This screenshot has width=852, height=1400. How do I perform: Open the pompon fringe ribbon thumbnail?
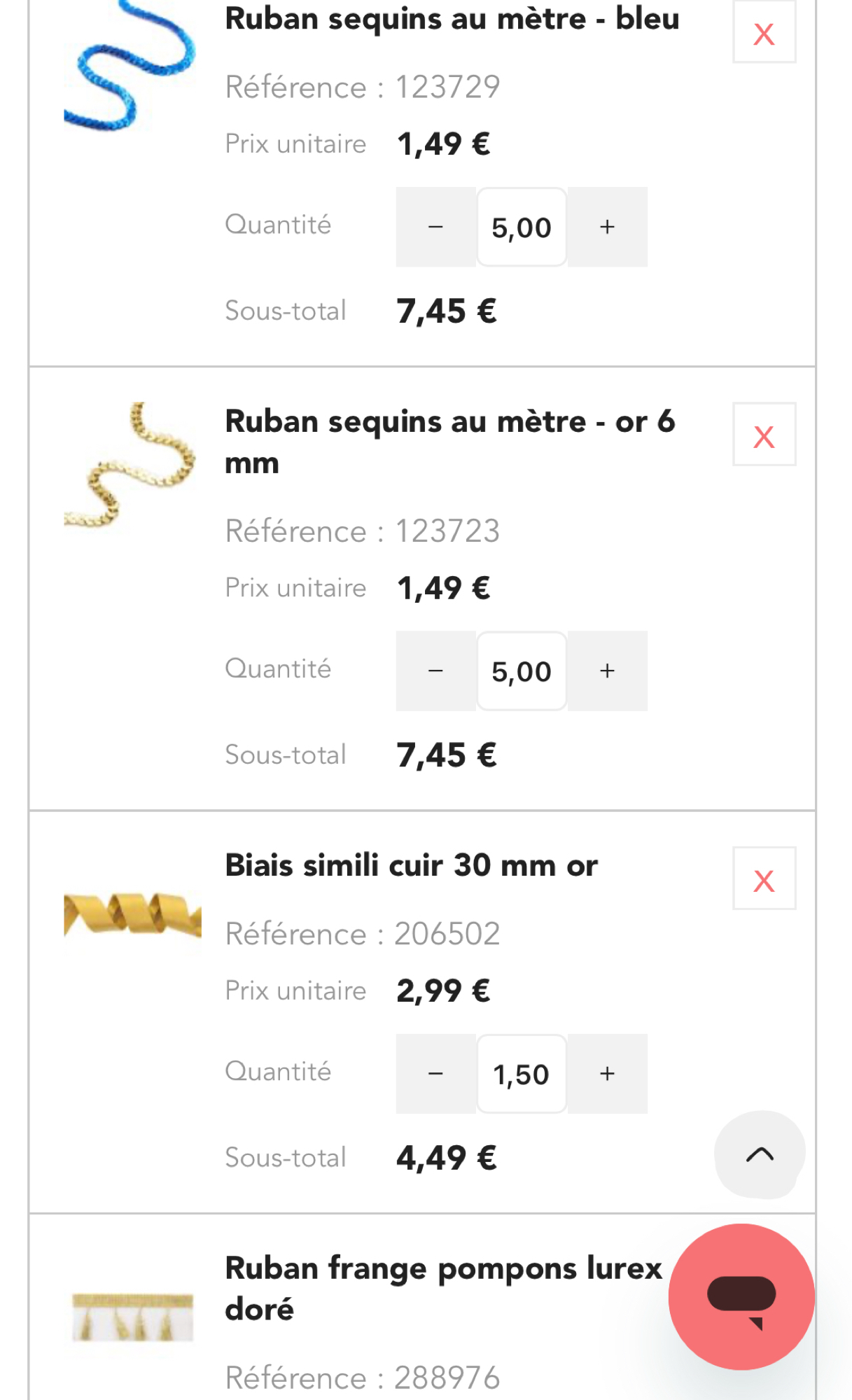click(132, 1317)
